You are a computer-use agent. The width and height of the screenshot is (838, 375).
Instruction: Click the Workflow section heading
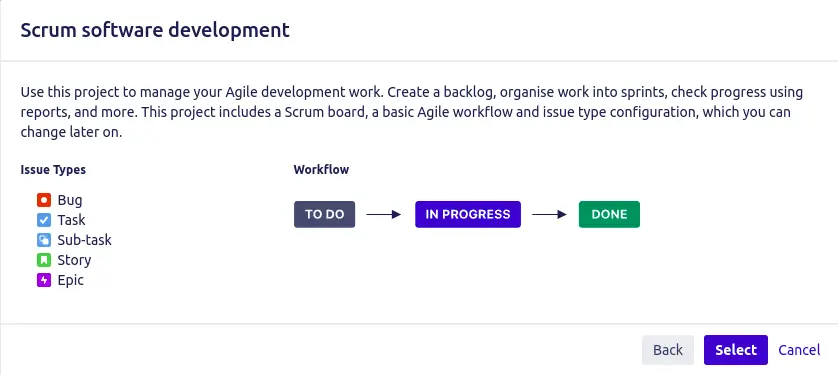[321, 170]
